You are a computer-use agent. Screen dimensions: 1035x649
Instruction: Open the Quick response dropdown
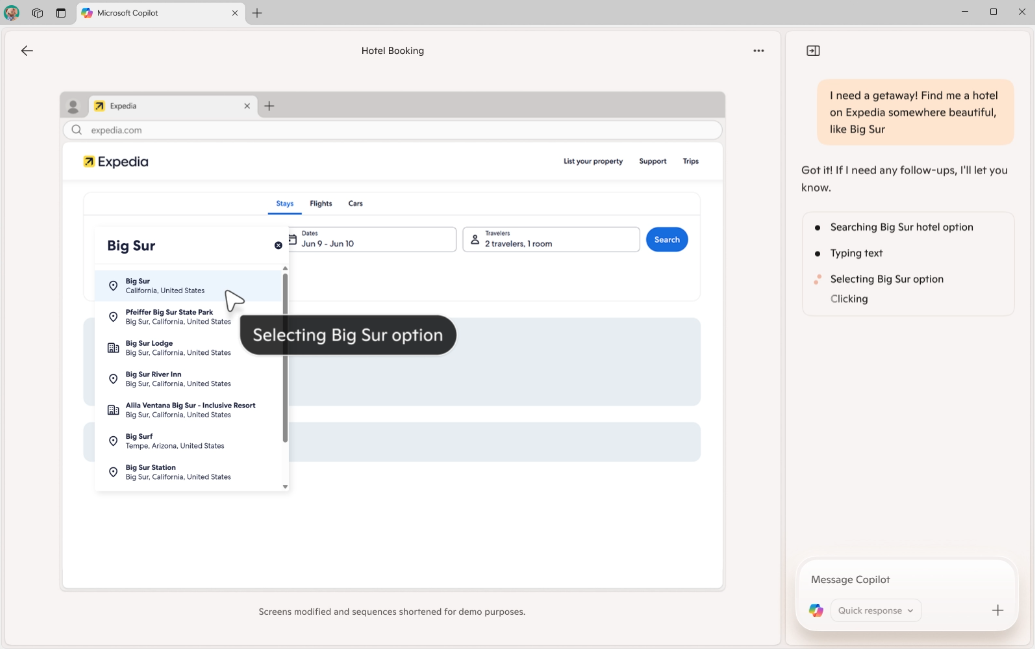tap(875, 611)
